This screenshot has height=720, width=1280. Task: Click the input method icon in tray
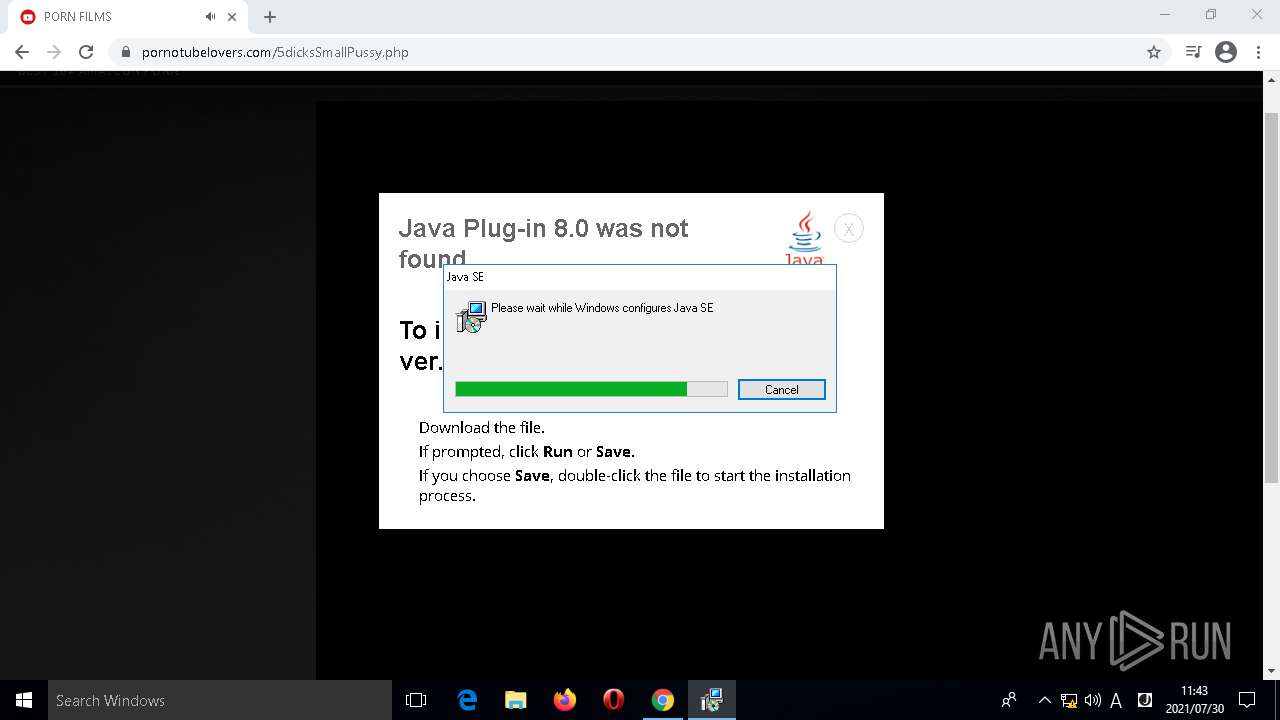coord(1145,700)
